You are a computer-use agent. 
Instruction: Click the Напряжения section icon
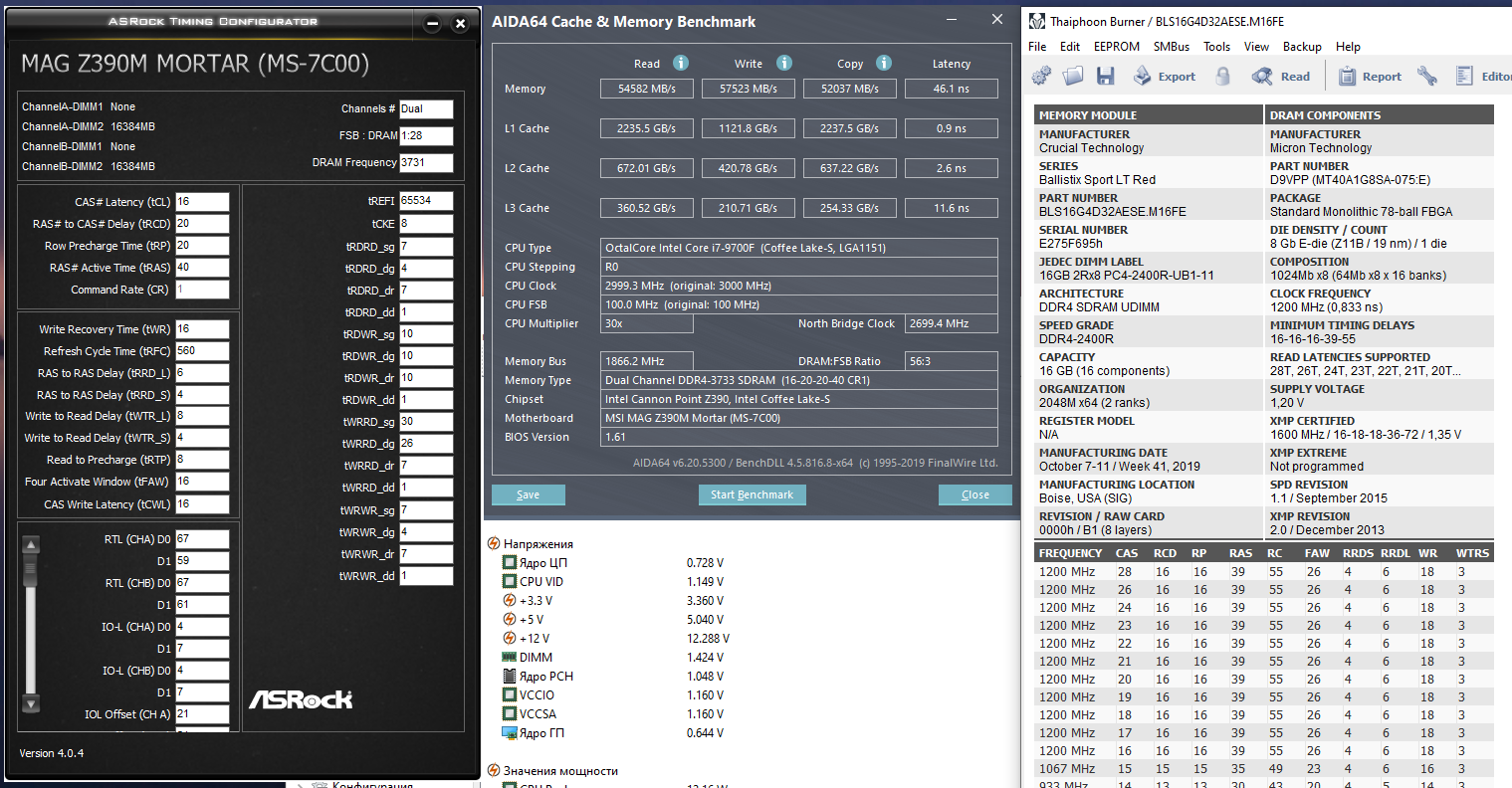(493, 543)
